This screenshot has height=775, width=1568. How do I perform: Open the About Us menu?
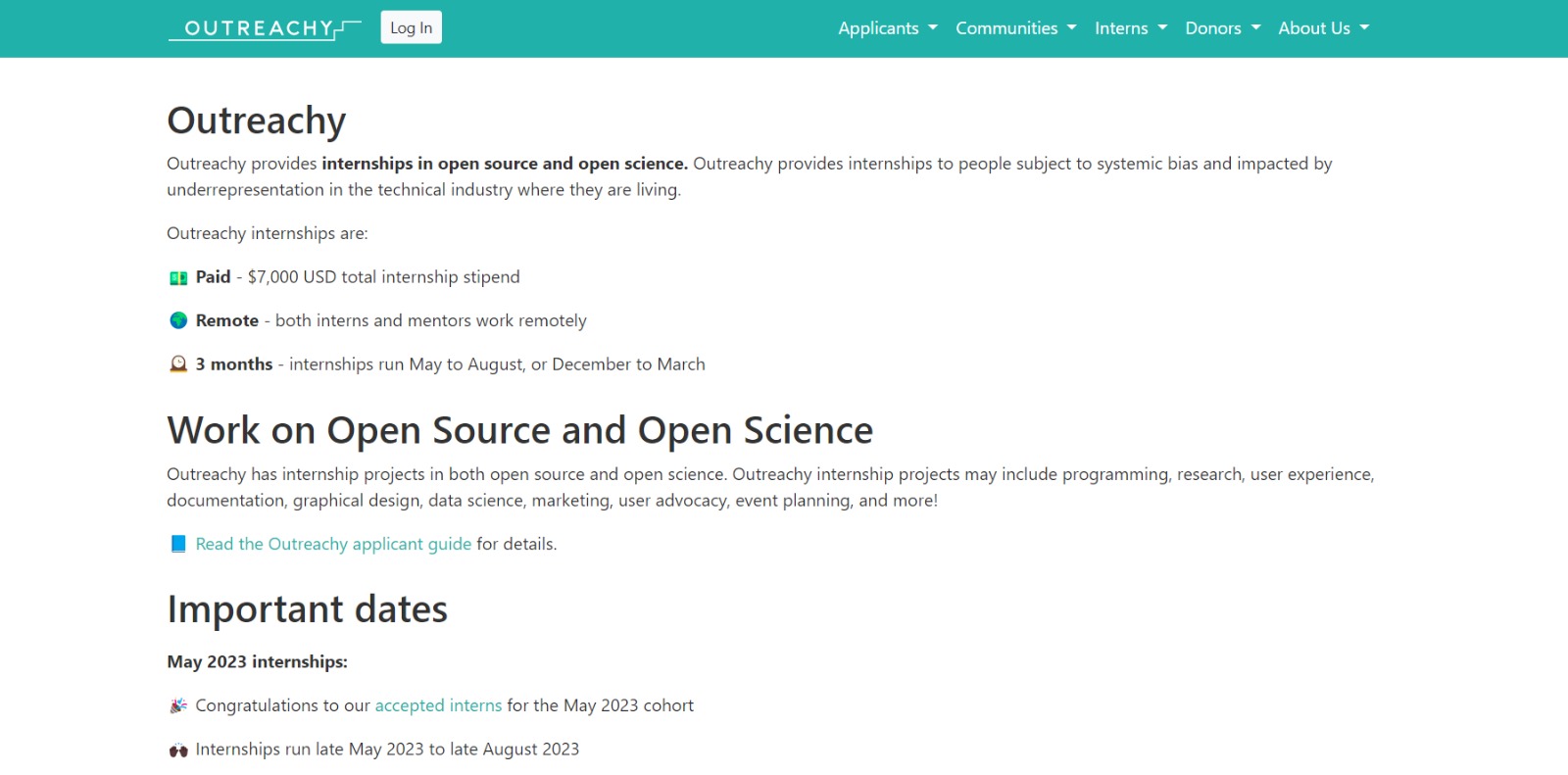click(1323, 28)
